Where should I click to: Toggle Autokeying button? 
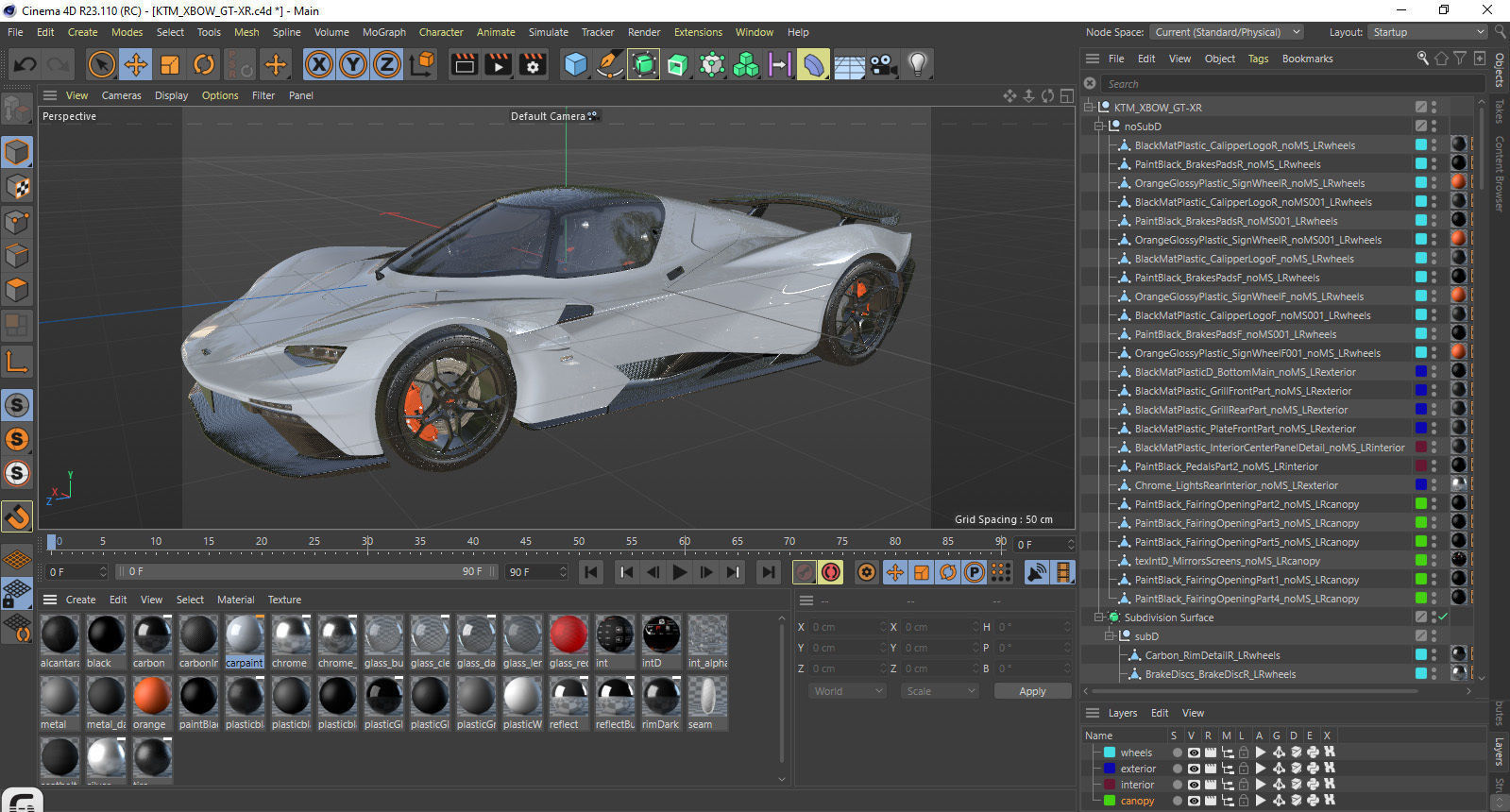831,572
